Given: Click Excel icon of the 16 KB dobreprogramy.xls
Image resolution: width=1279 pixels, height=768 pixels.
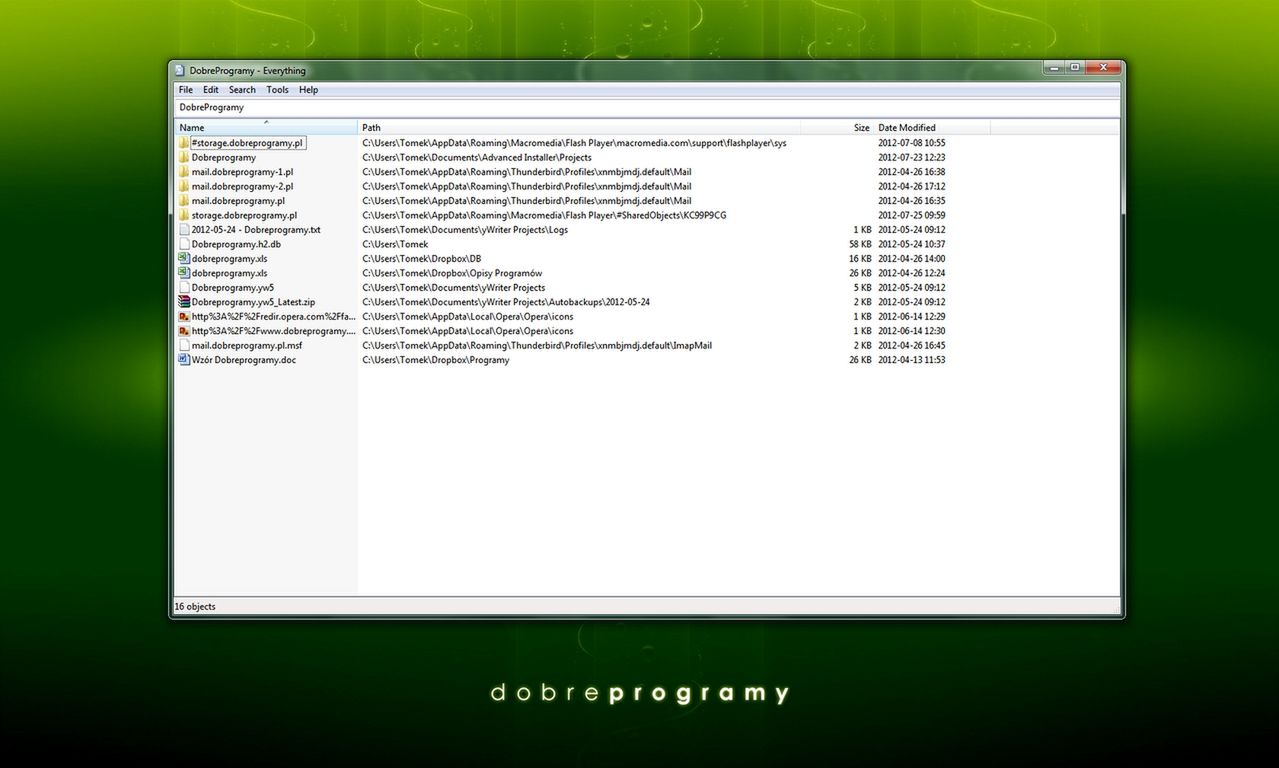Looking at the screenshot, I should pyautogui.click(x=184, y=258).
